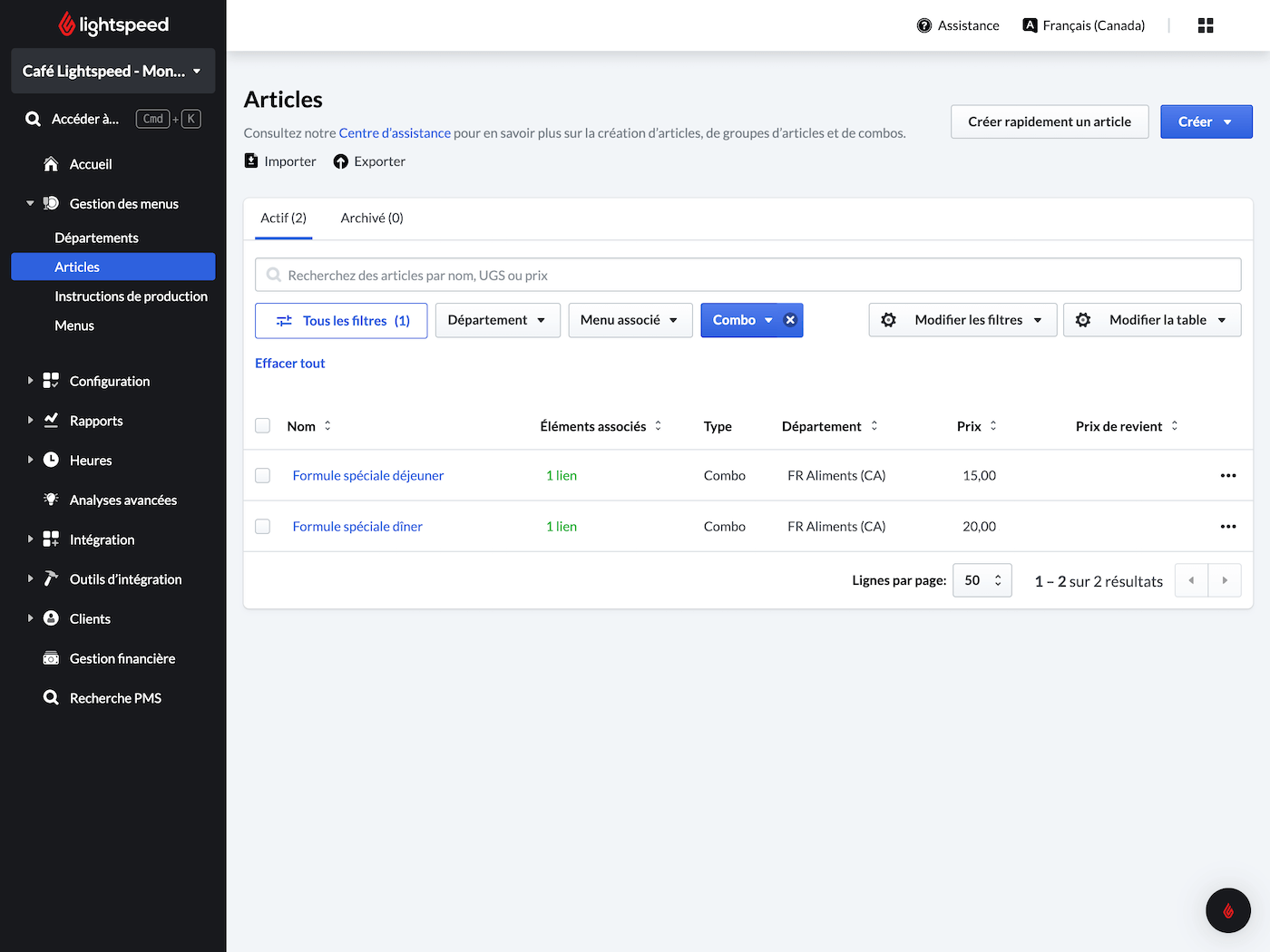Click the gear icon on Modifier la table
Screen dimensions: 1270x952
pos(1083,320)
